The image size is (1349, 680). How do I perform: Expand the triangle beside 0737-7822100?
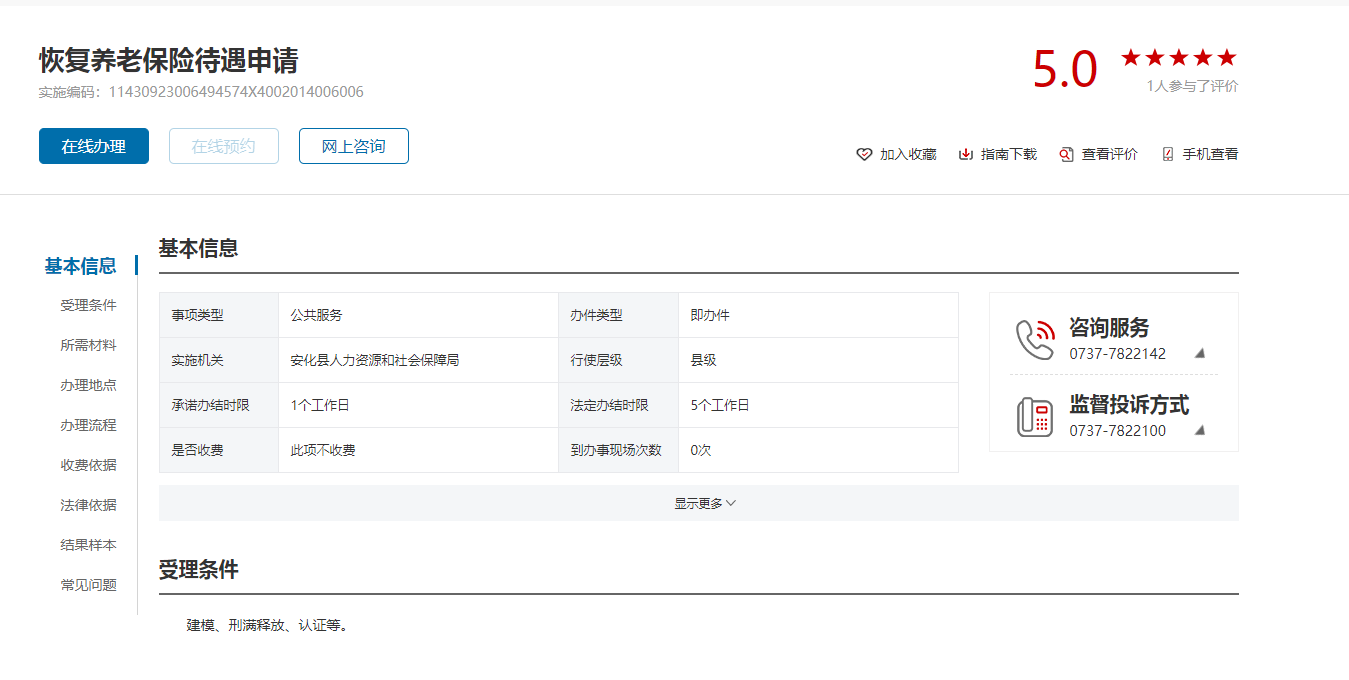click(x=1200, y=431)
